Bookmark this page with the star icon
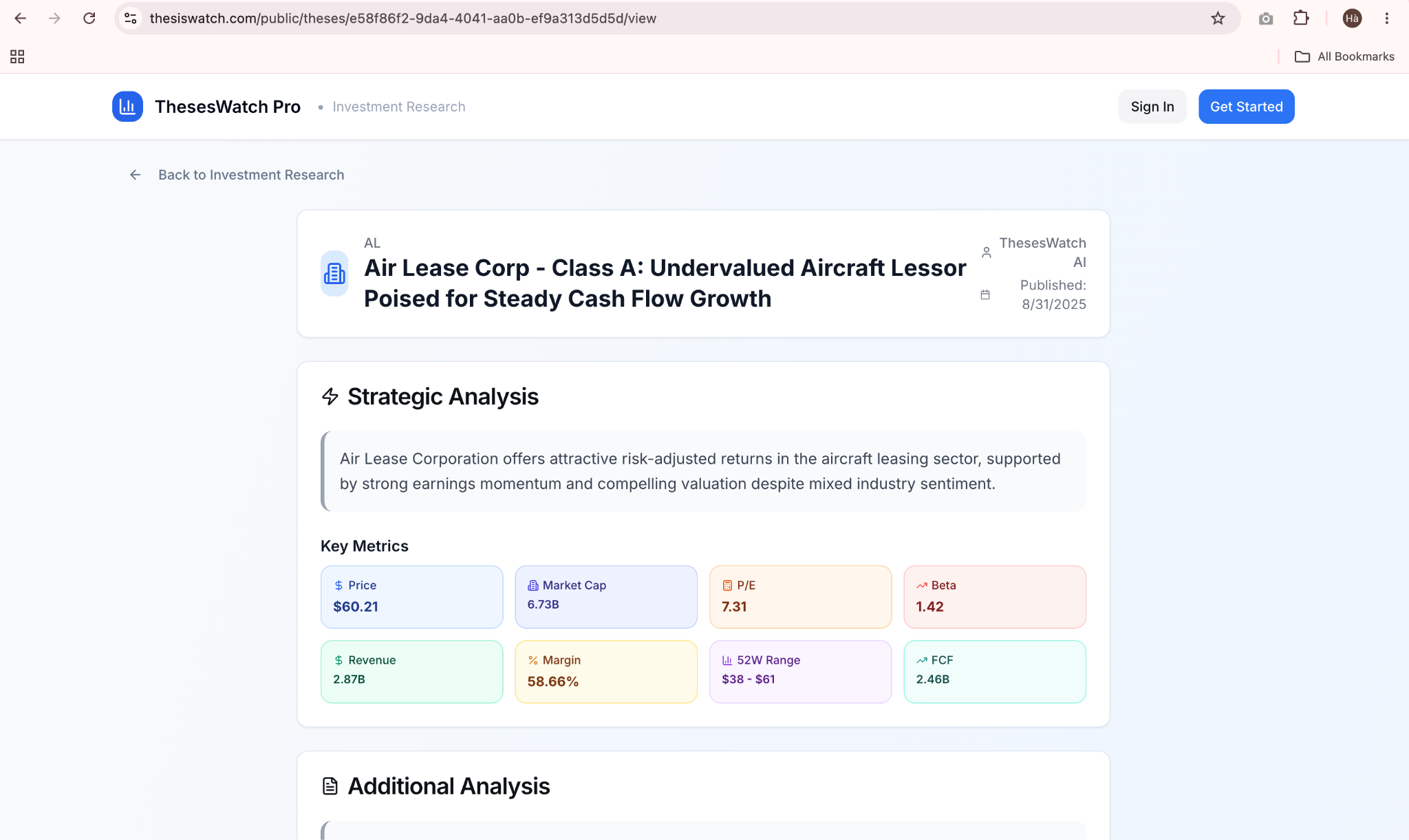The width and height of the screenshot is (1409, 840). tap(1218, 19)
